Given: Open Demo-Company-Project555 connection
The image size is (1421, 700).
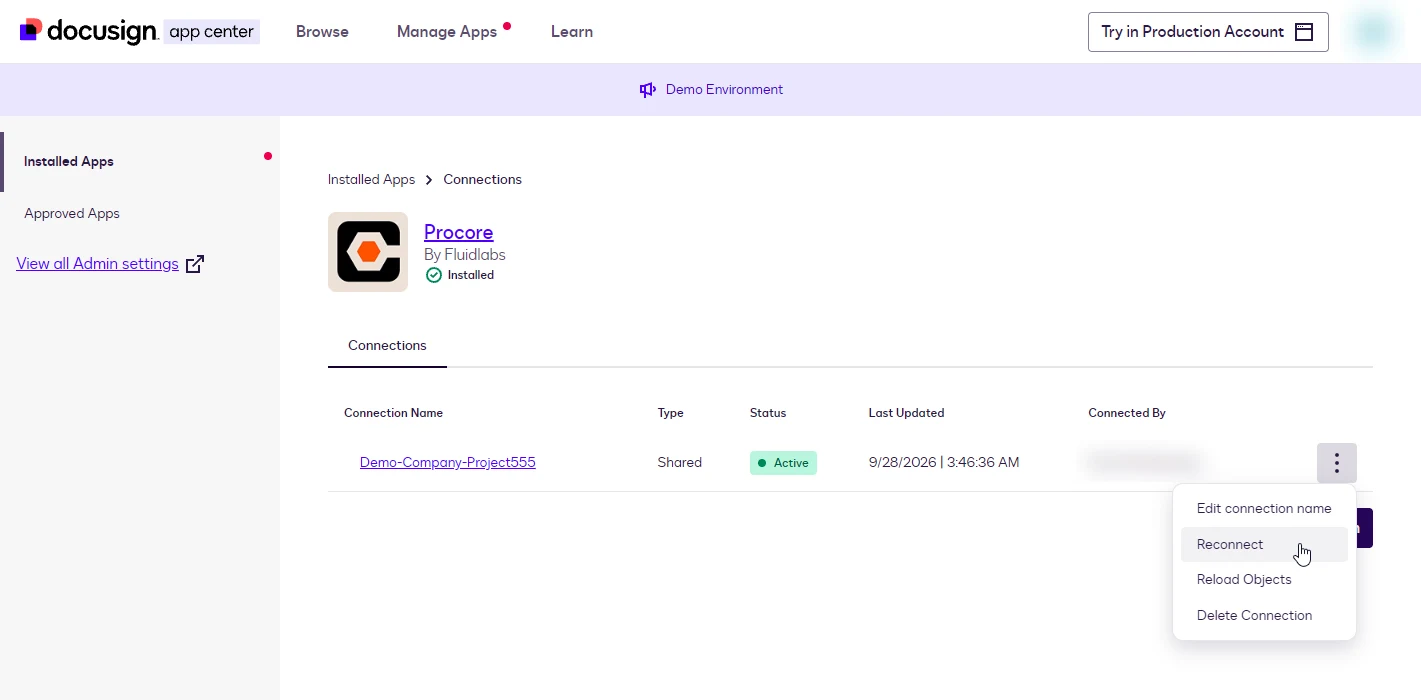Looking at the screenshot, I should coord(448,463).
